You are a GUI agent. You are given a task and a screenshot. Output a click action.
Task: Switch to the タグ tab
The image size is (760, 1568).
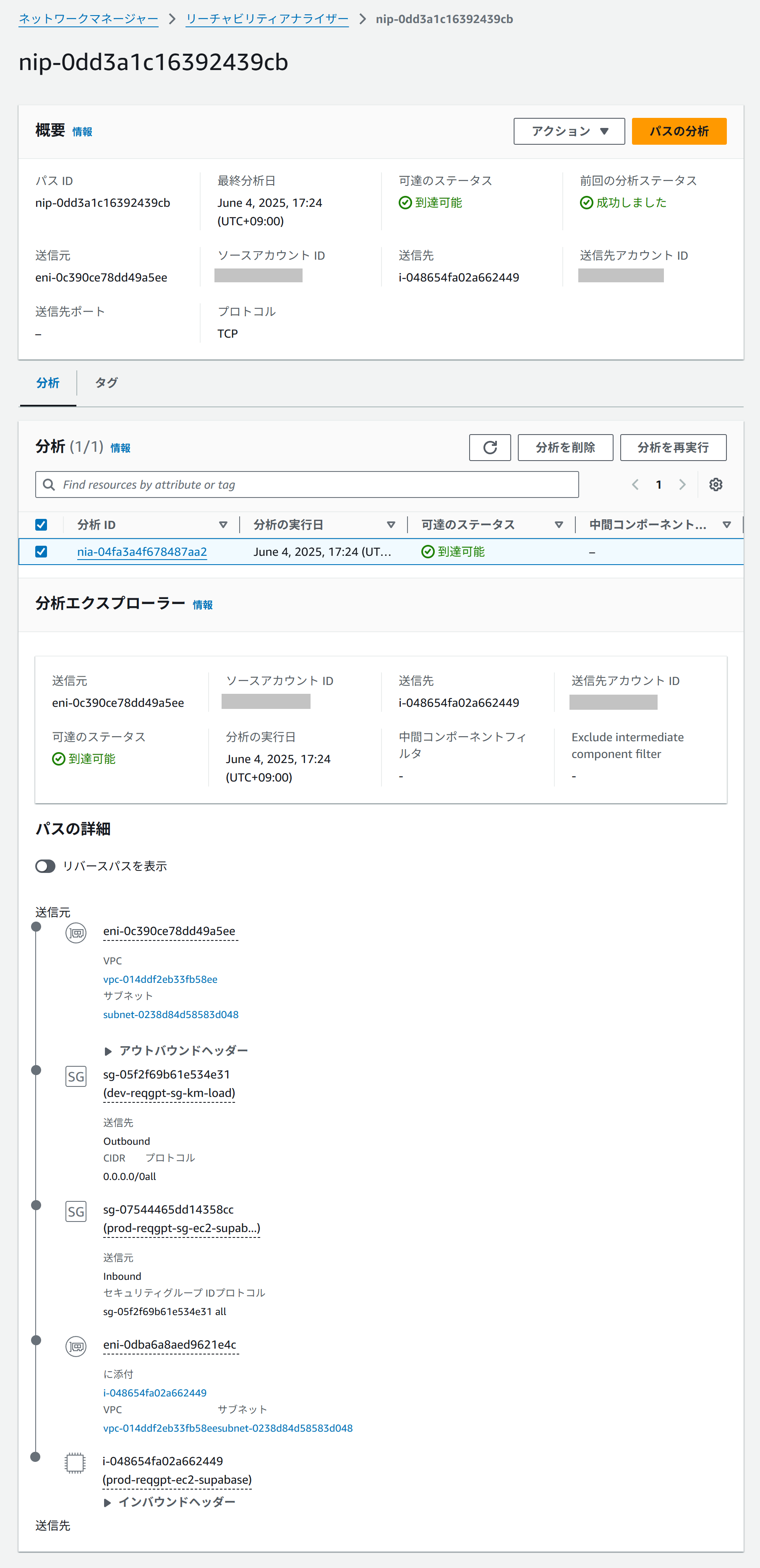(106, 383)
